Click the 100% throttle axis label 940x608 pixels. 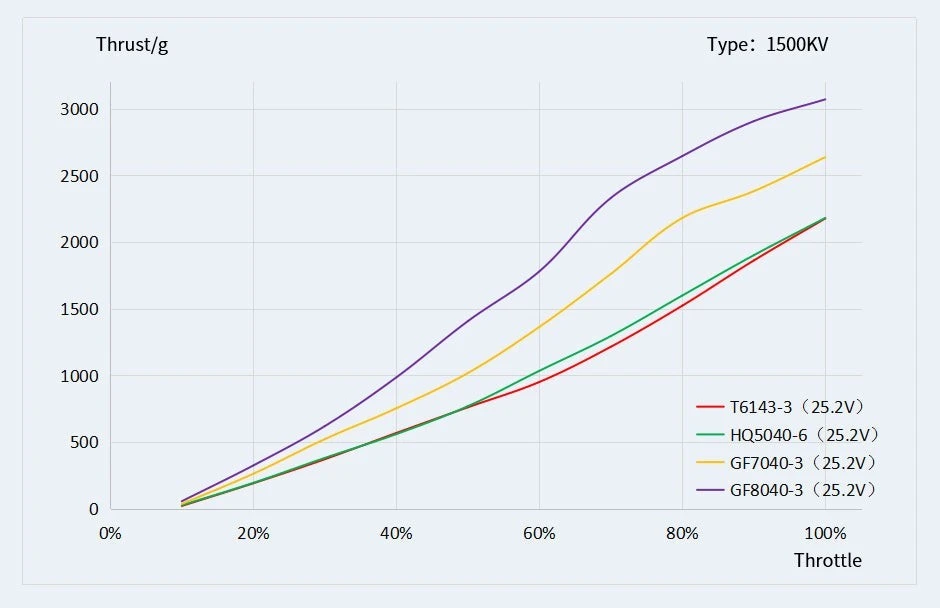pyautogui.click(x=825, y=533)
